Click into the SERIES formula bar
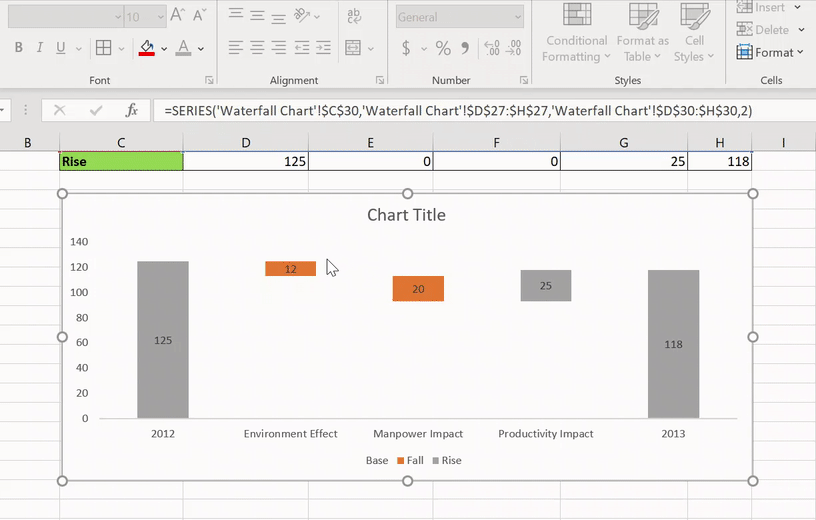The width and height of the screenshot is (816, 520). (x=484, y=110)
